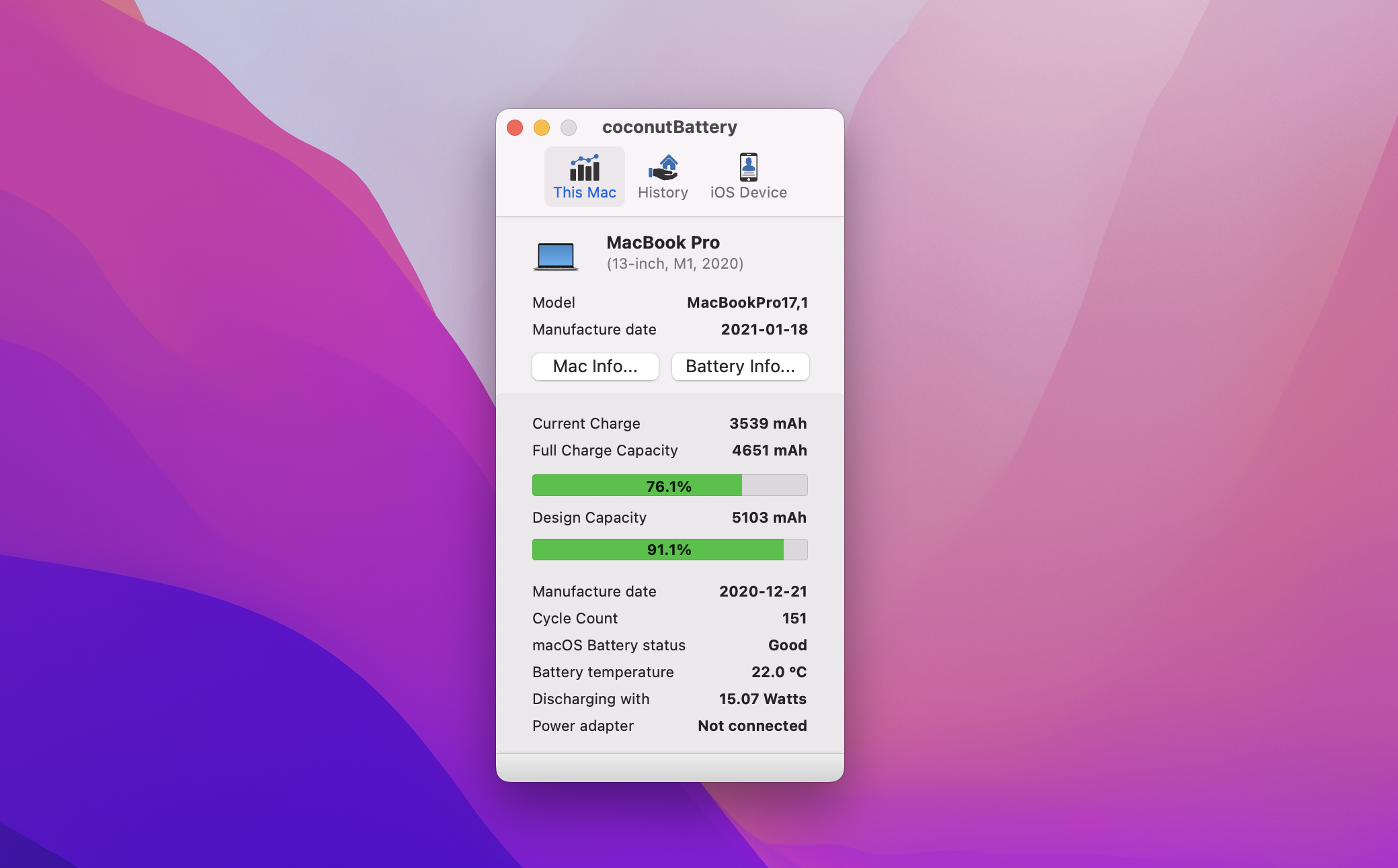Open the Battery Info... button
The height and width of the screenshot is (868, 1398).
pos(740,367)
